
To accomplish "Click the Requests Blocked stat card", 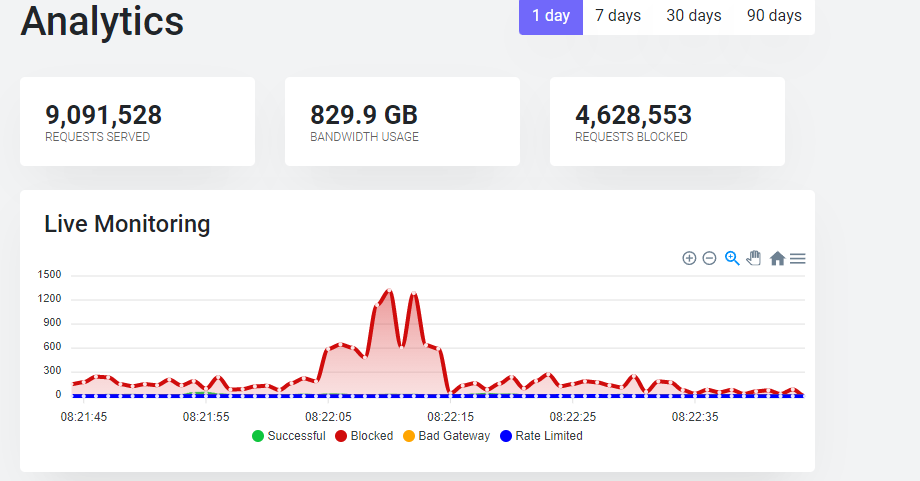I will click(667, 121).
